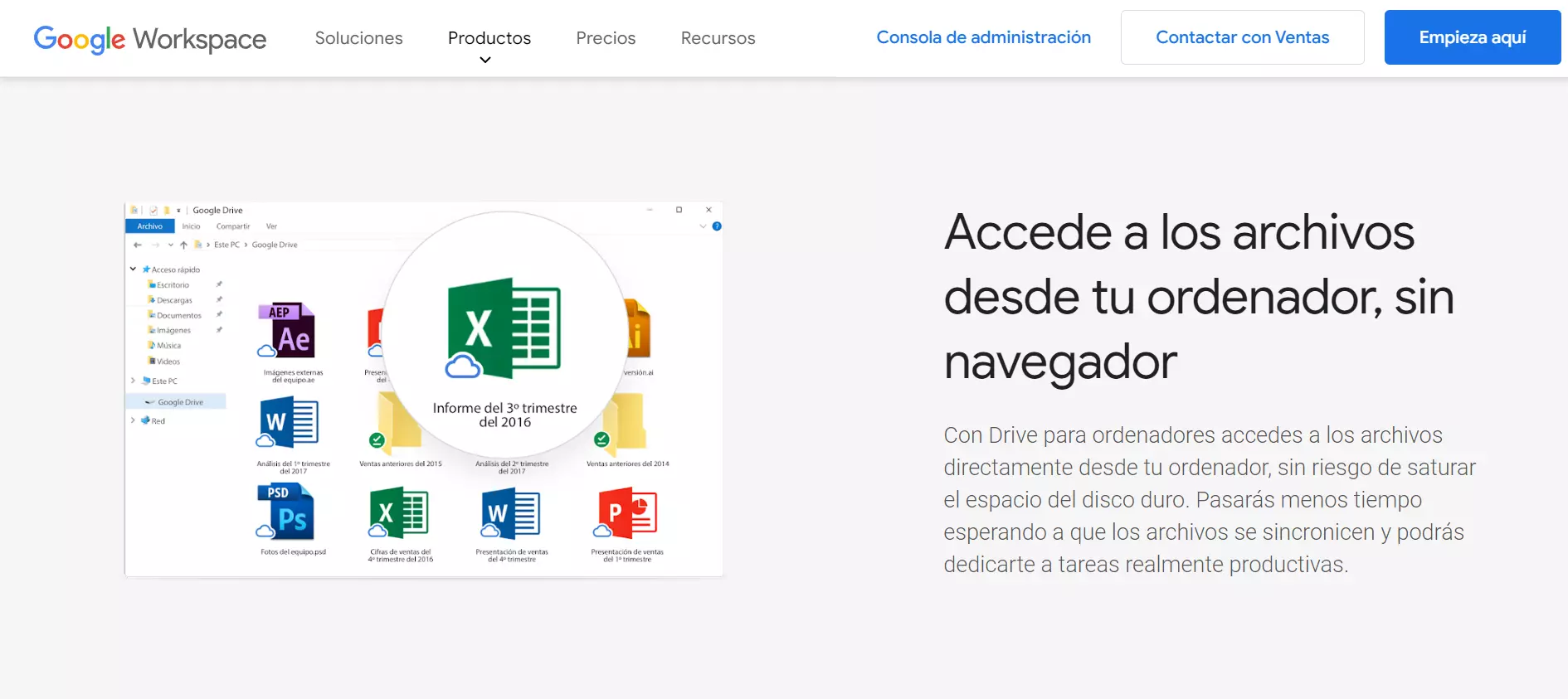The image size is (1568, 699).
Task: Open the Photoshop PSD file icon
Action: [287, 512]
